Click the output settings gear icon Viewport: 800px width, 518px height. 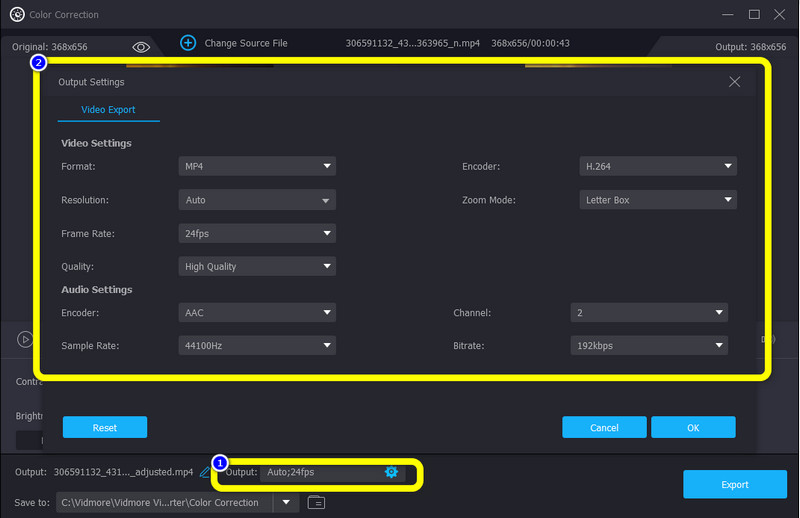pos(391,472)
